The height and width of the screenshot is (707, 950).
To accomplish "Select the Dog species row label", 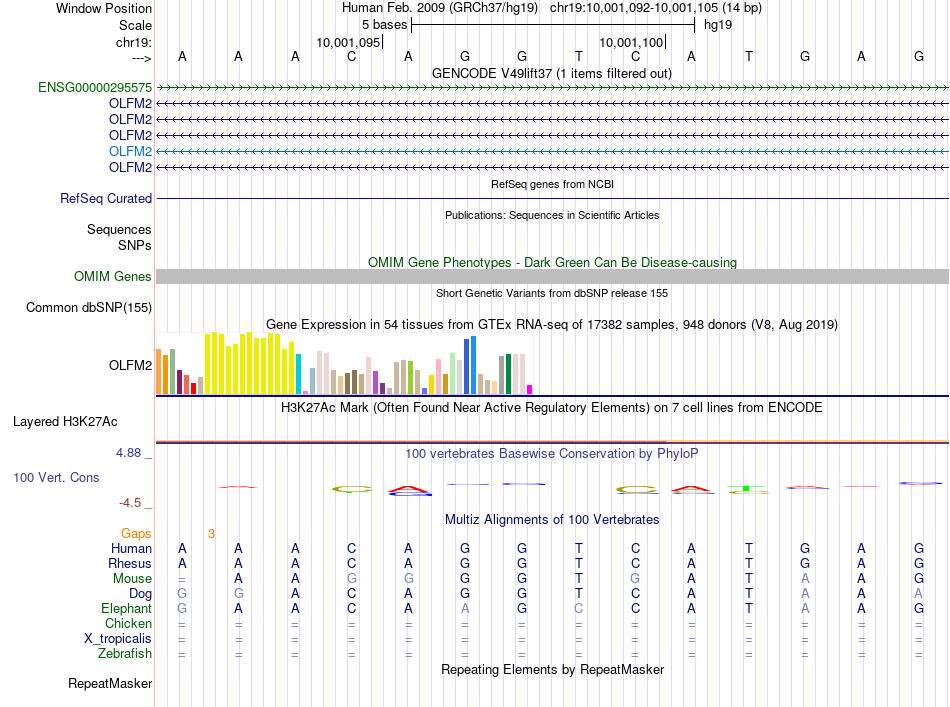I will [x=140, y=594].
